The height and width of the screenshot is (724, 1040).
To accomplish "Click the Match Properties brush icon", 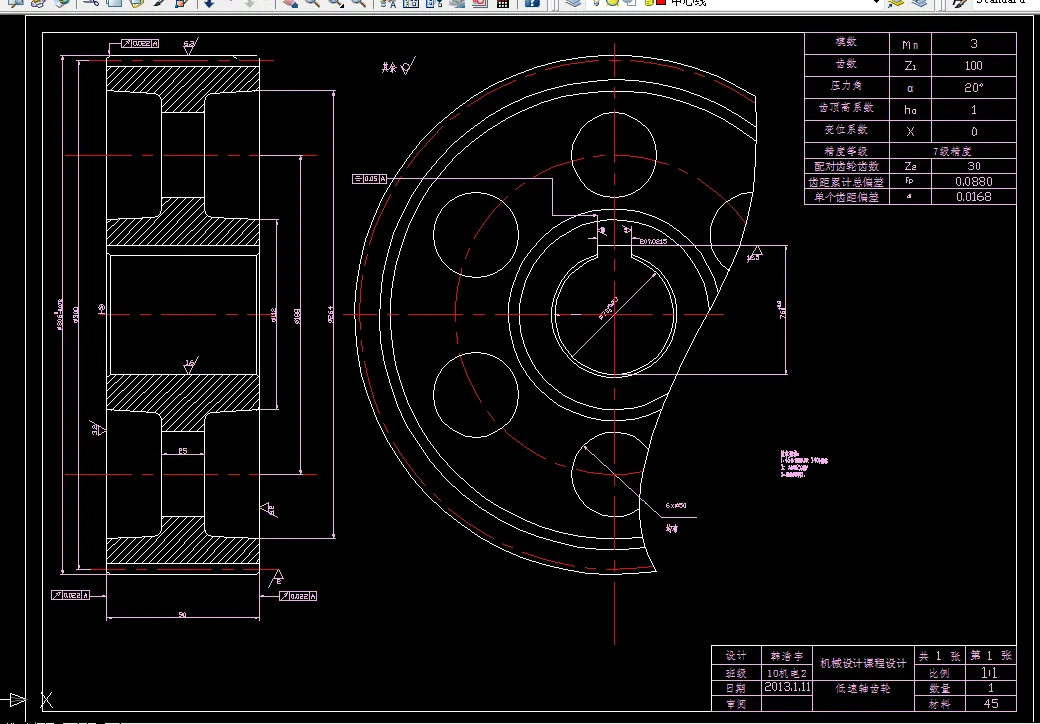I will 159,3.
